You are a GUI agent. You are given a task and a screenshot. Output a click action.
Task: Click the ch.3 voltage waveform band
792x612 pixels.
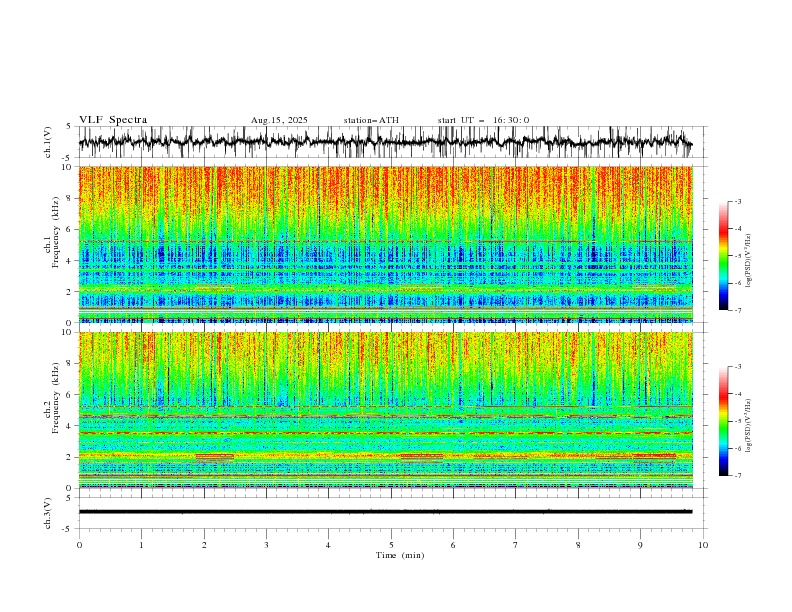click(385, 512)
